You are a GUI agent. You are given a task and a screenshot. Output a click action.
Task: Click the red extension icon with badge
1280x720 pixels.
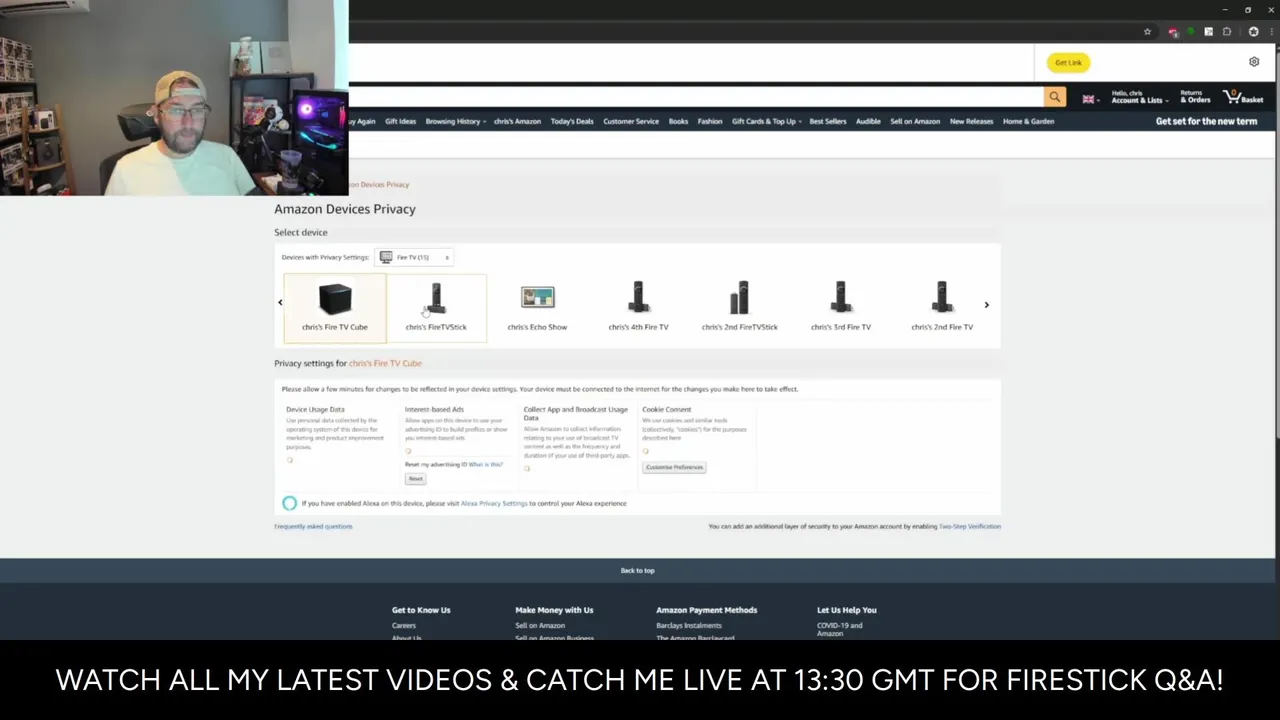tap(1173, 32)
